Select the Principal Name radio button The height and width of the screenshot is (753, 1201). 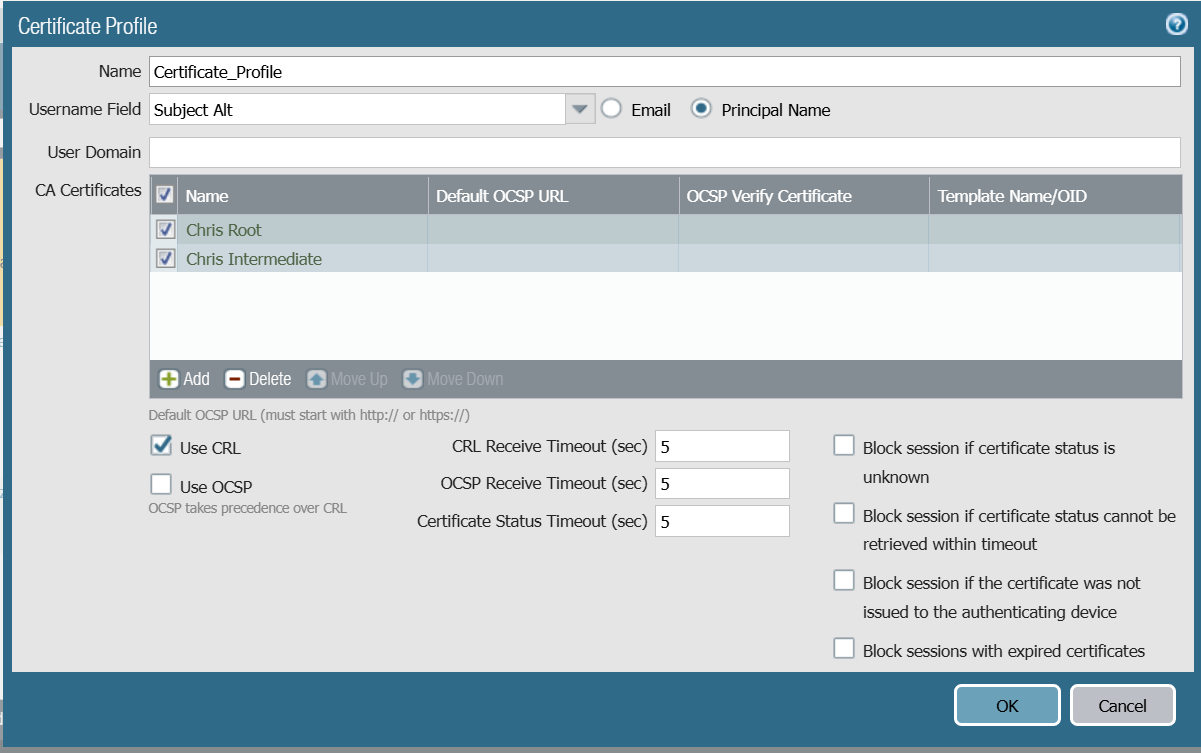point(702,109)
